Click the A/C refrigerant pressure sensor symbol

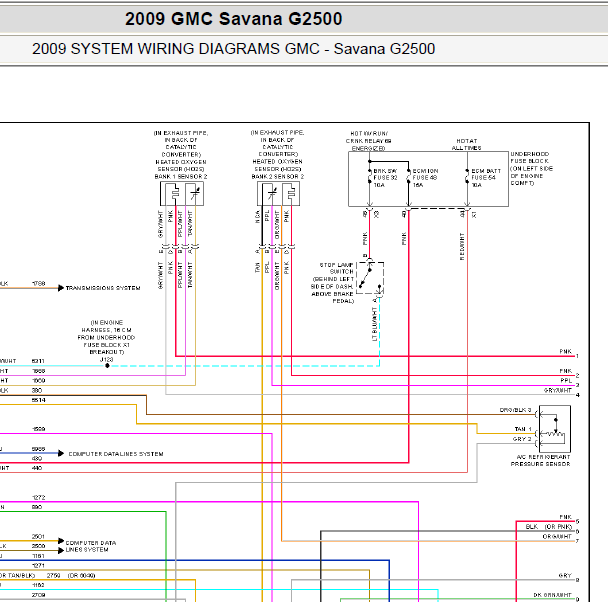coord(555,429)
